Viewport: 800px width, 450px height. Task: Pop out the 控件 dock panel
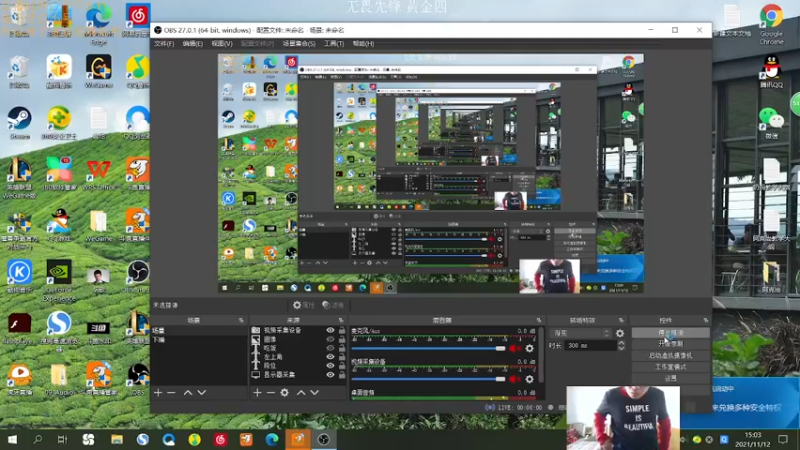pyautogui.click(x=706, y=320)
